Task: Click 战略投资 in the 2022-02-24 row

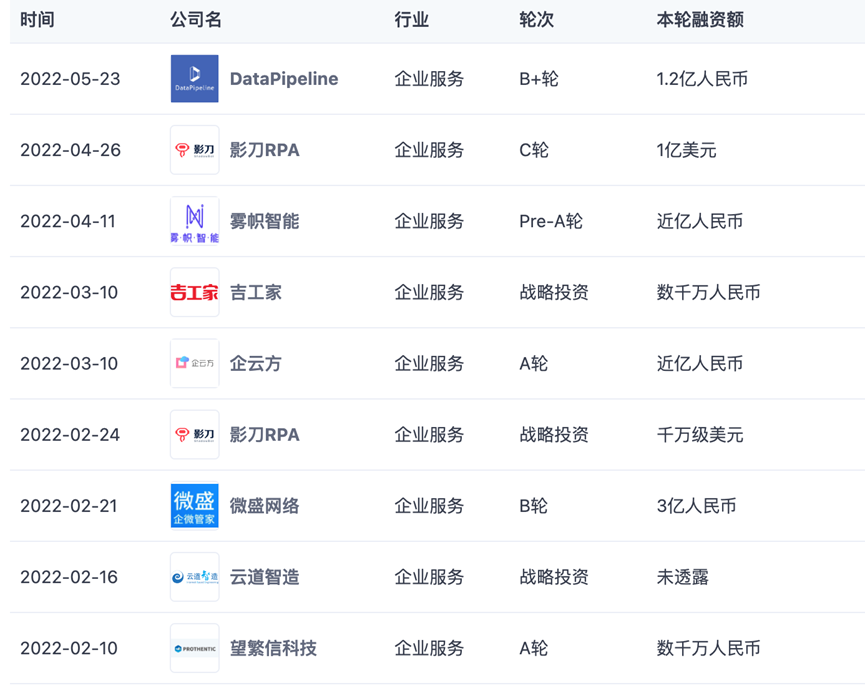Action: [x=554, y=435]
